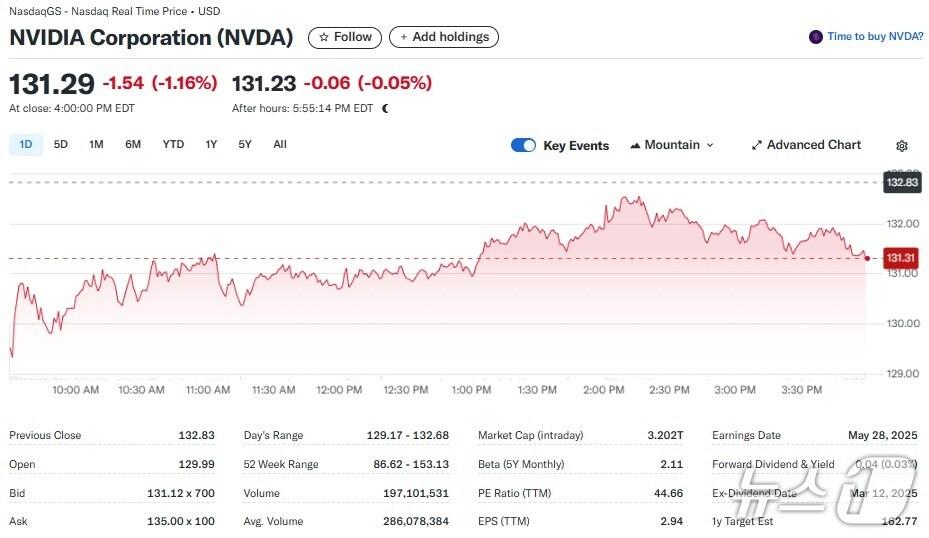This screenshot has width=929, height=538.
Task: Click the Advanced Chart expand arrows icon
Action: coord(757,145)
